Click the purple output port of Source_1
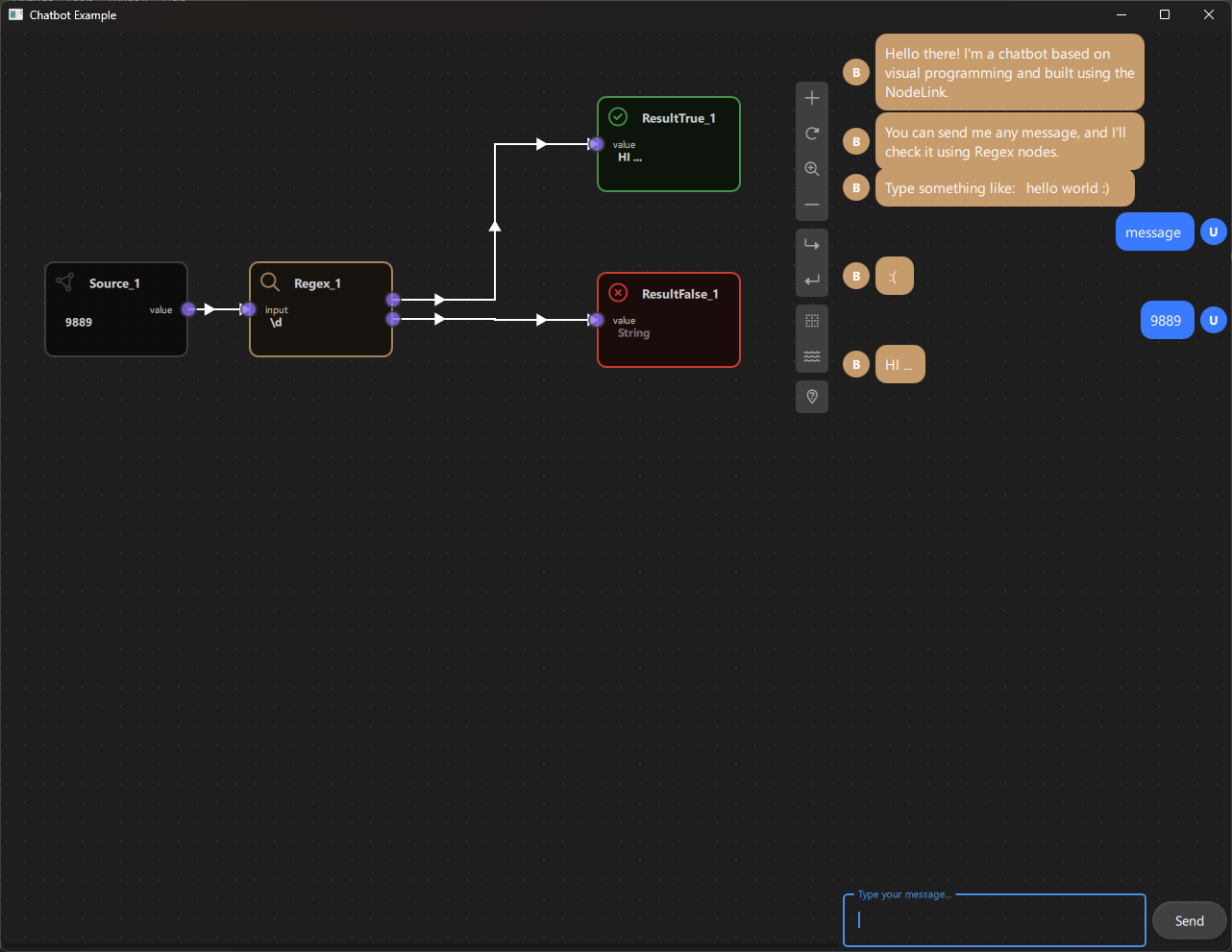The height and width of the screenshot is (952, 1232). point(188,309)
